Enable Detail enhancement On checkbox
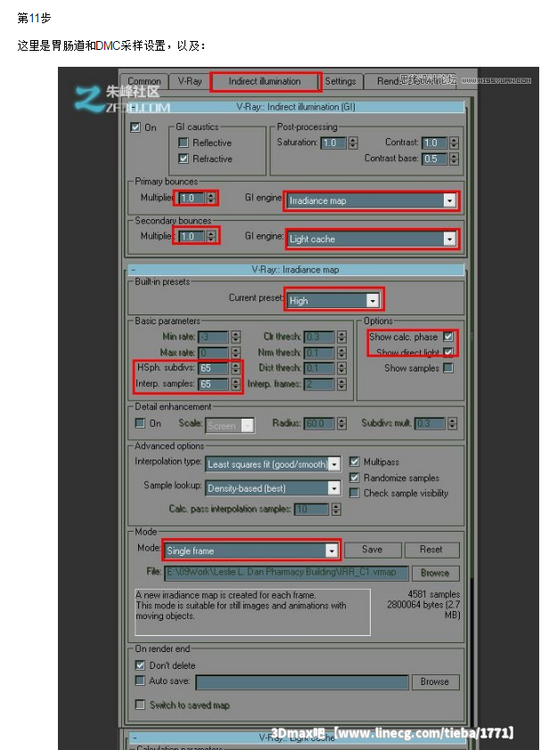 click(x=140, y=423)
